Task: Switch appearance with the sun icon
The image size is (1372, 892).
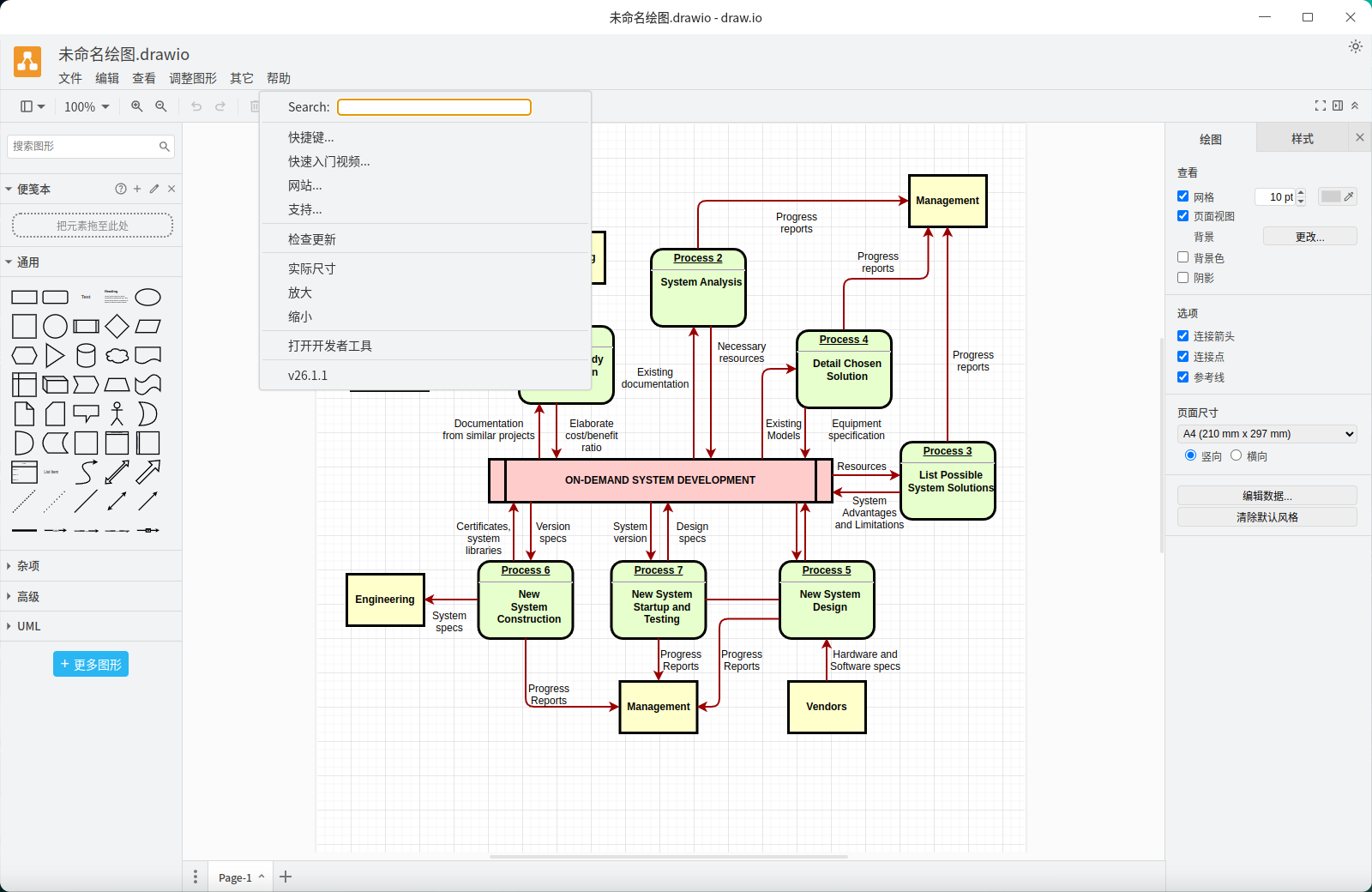Action: (x=1355, y=46)
